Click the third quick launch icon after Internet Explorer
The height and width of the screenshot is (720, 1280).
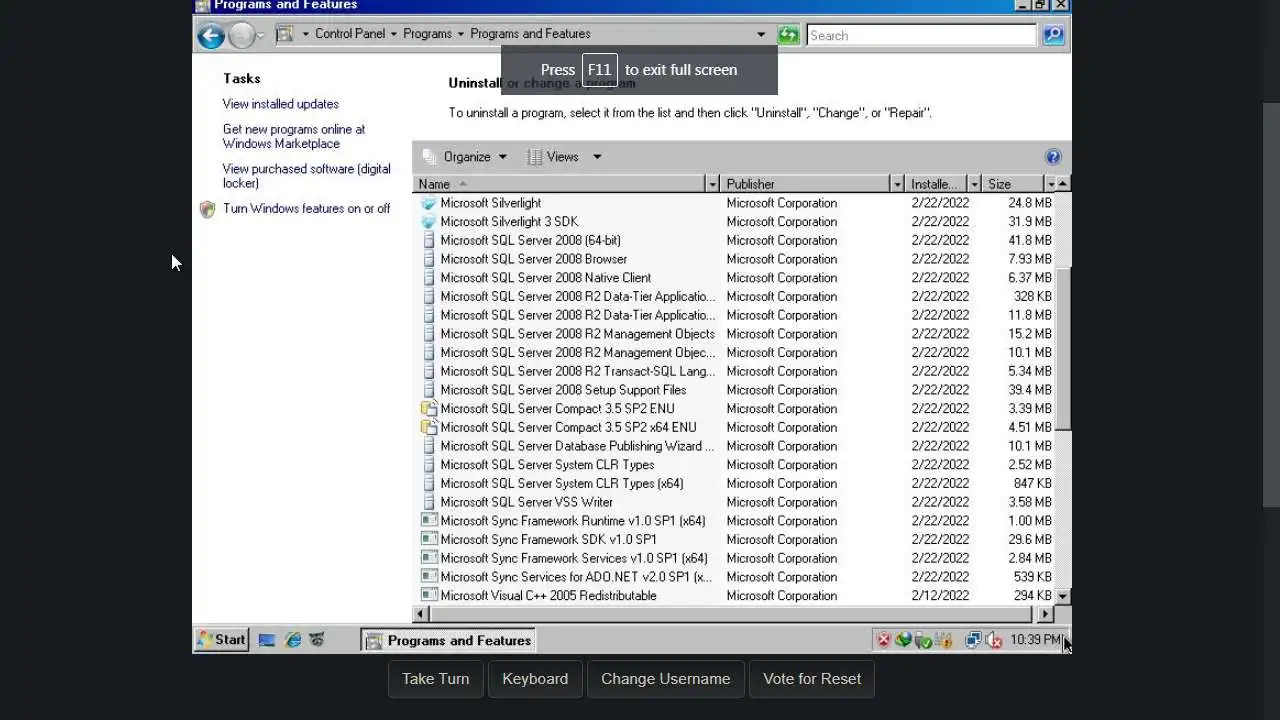tap(316, 640)
